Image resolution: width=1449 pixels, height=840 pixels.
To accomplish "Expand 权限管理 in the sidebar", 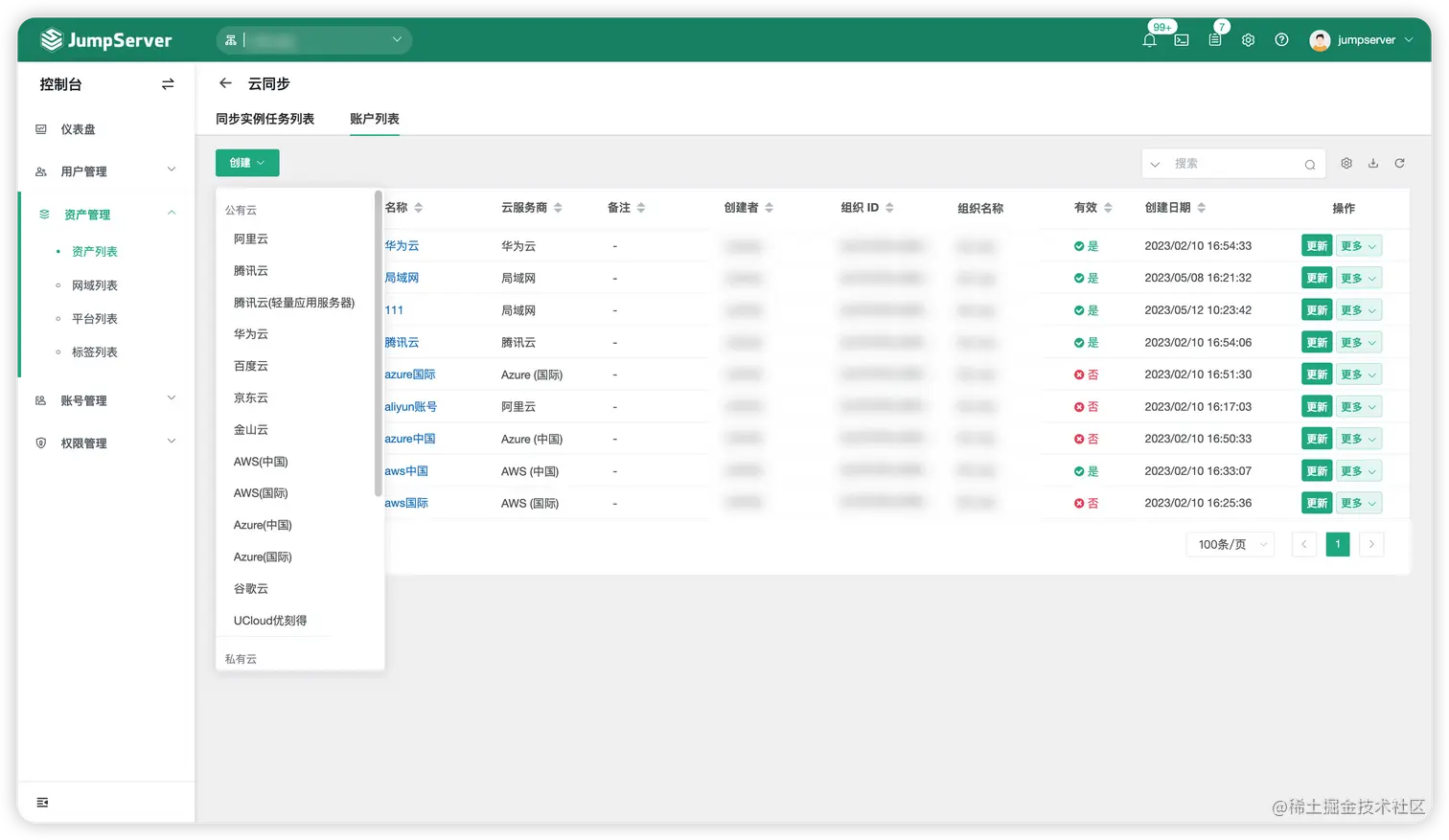I will 172,442.
